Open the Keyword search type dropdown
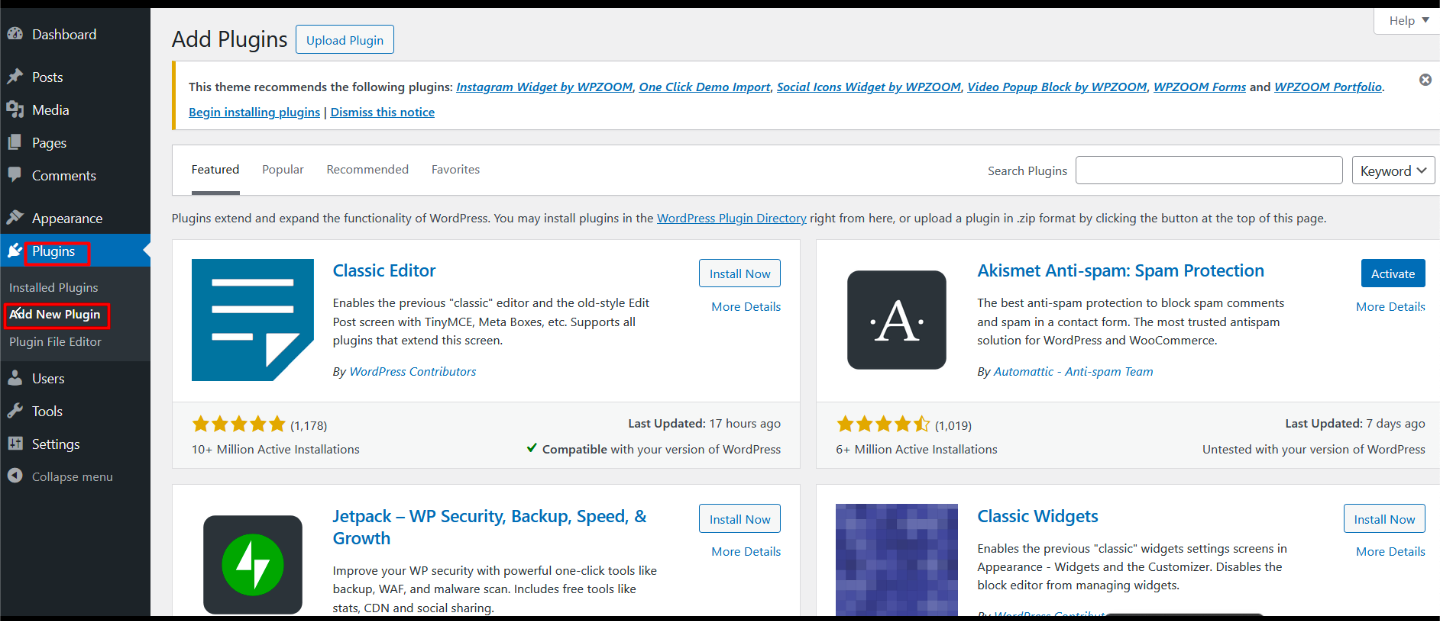This screenshot has height=621, width=1440. [x=1393, y=171]
